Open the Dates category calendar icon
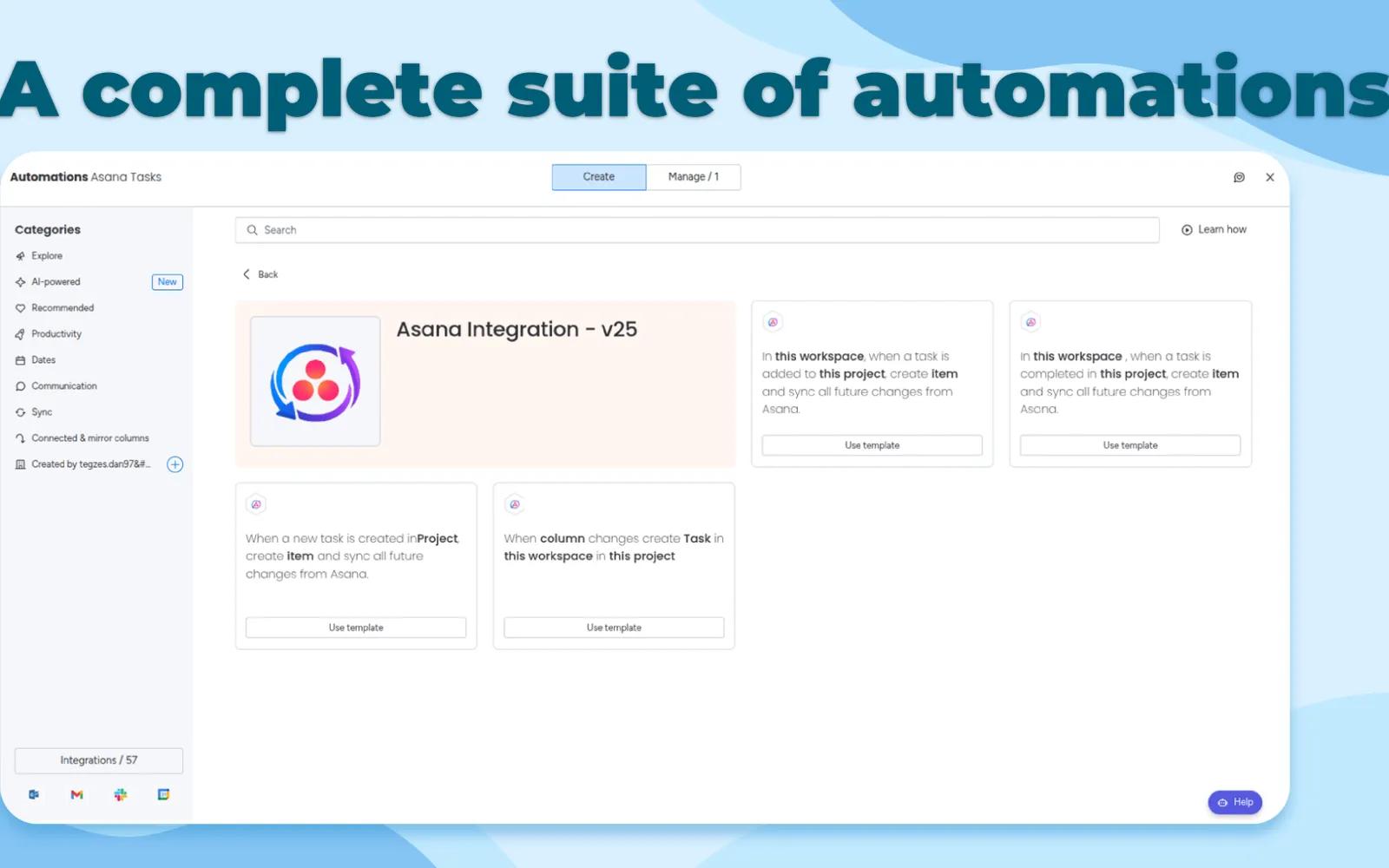1389x868 pixels. pyautogui.click(x=21, y=360)
